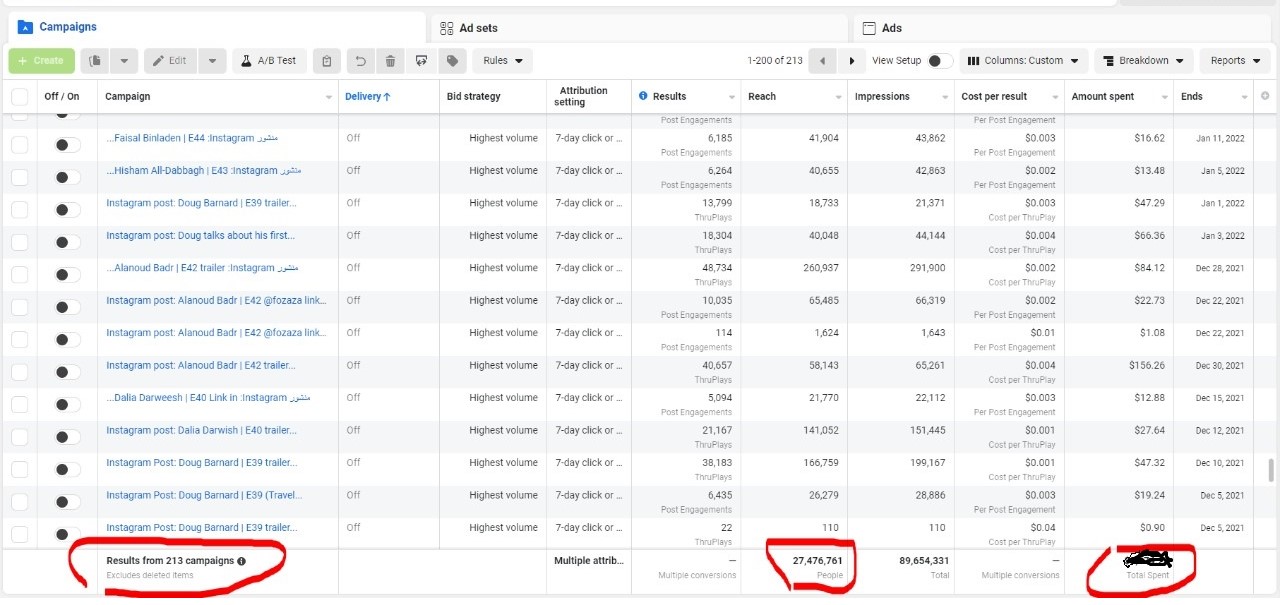Click the clipboard icon in the toolbar
Image resolution: width=1280 pixels, height=605 pixels.
(x=326, y=61)
